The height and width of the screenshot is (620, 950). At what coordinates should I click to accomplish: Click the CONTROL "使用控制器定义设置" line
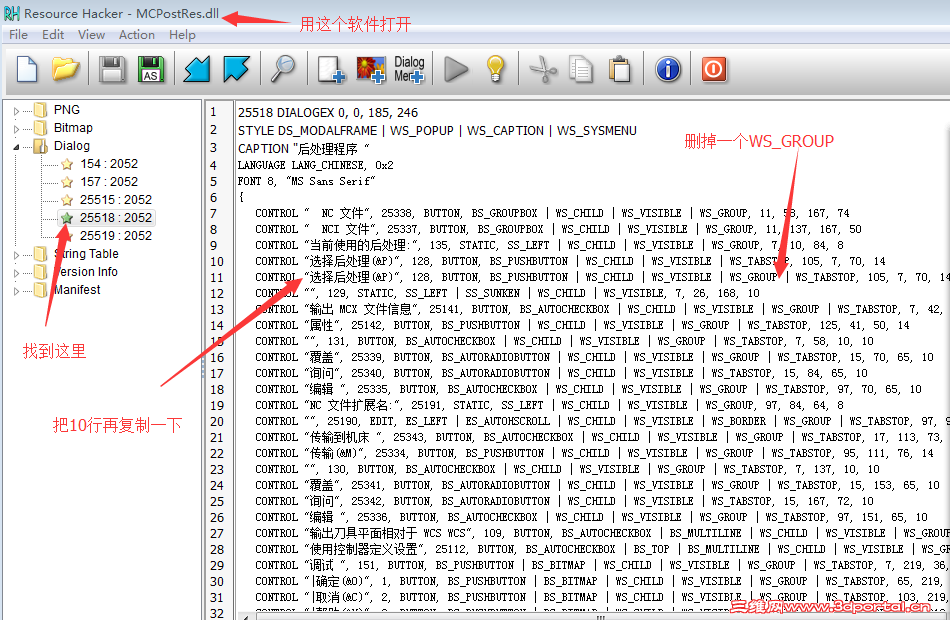click(602, 549)
